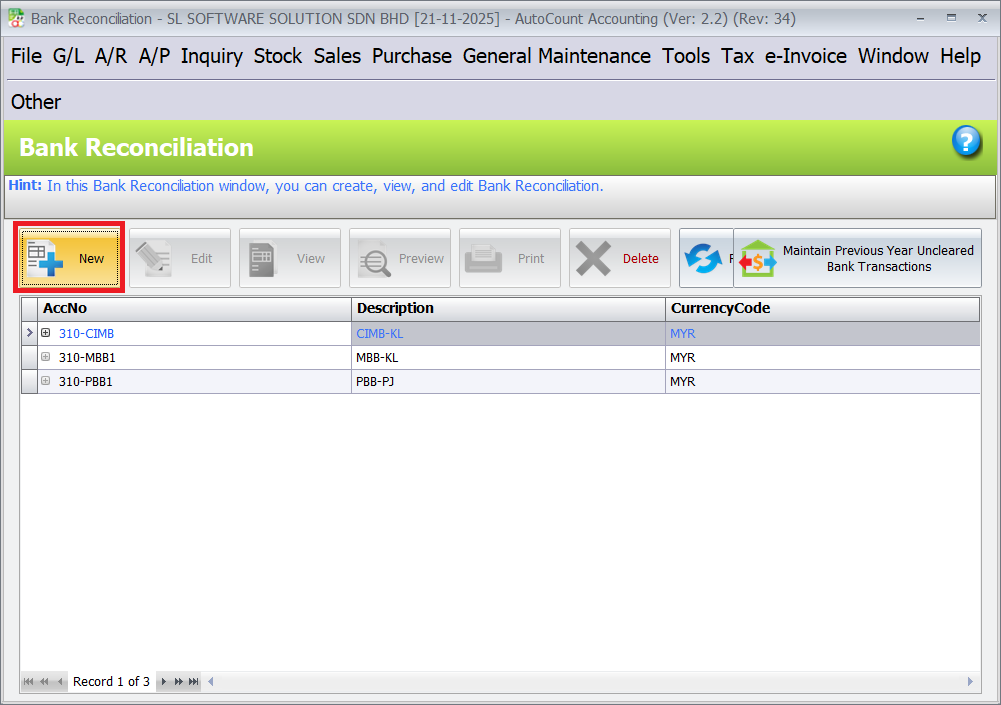Image resolution: width=1001 pixels, height=705 pixels.
Task: Create a New bank reconciliation
Action: pyautogui.click(x=69, y=257)
